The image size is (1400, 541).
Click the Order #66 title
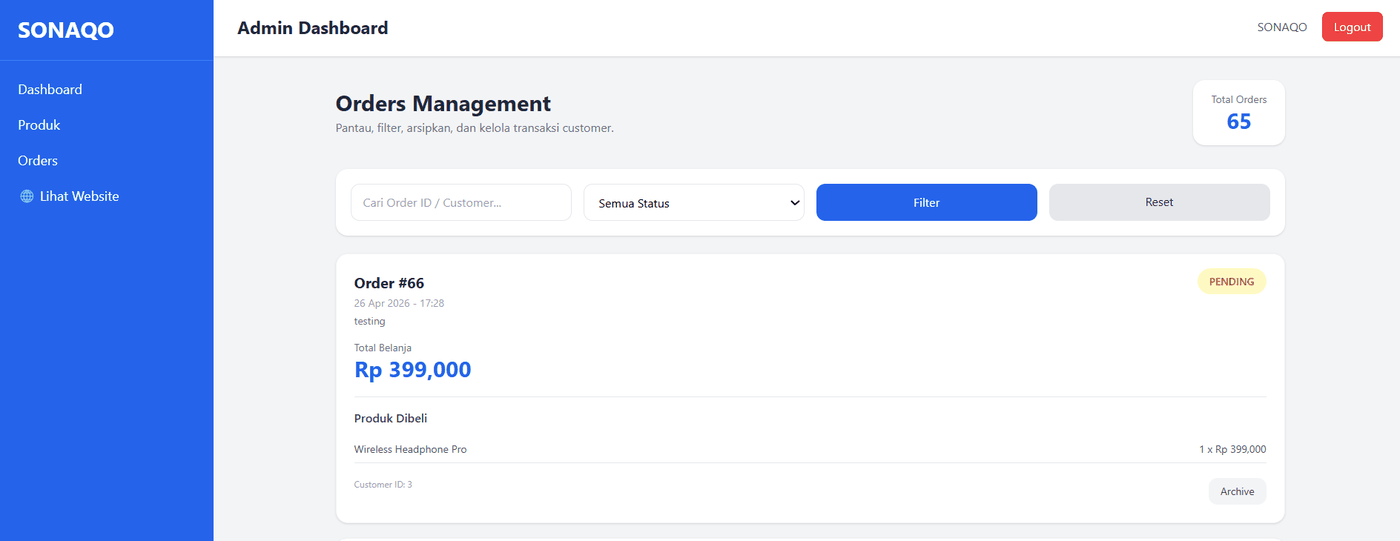389,283
